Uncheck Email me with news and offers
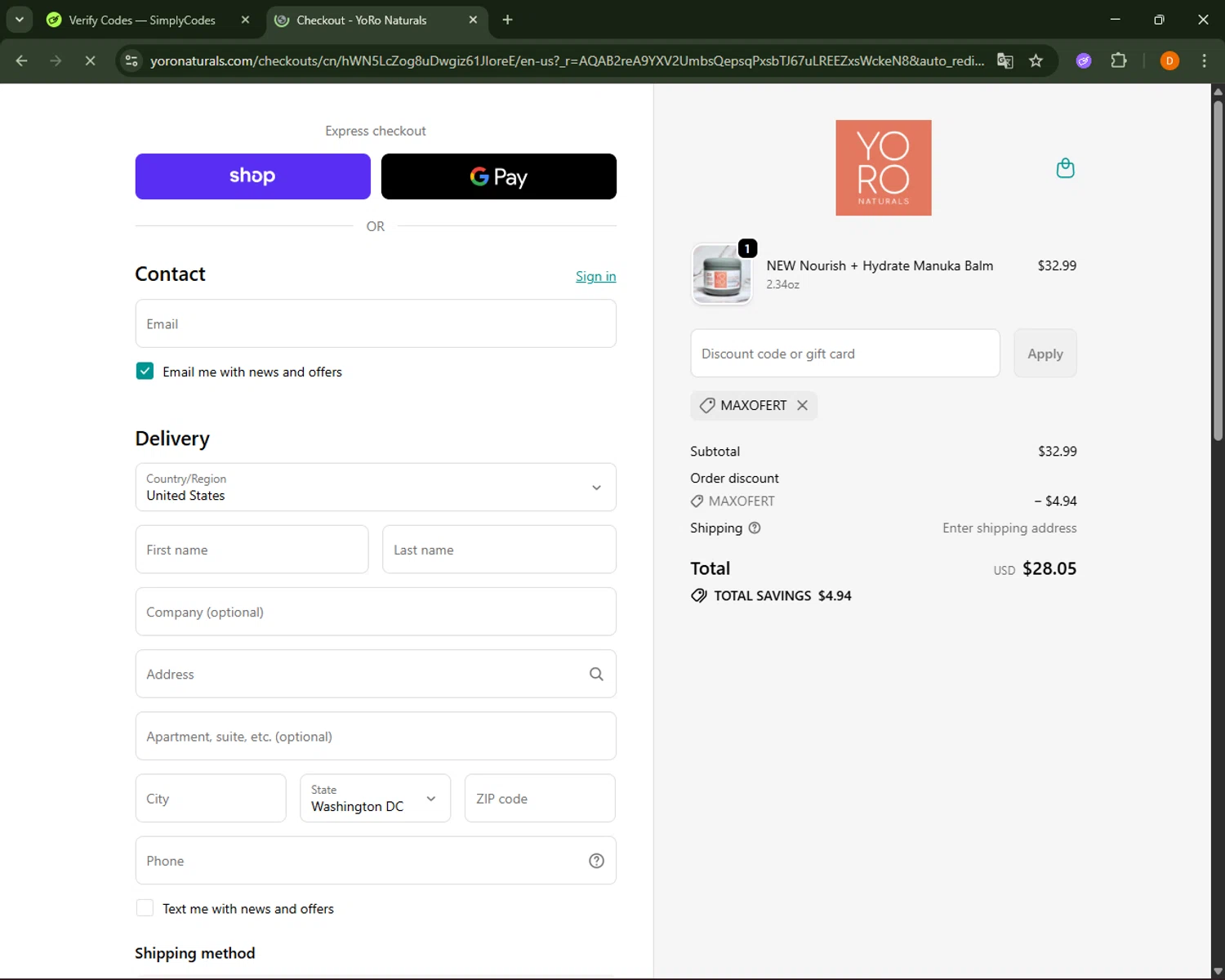 (145, 371)
